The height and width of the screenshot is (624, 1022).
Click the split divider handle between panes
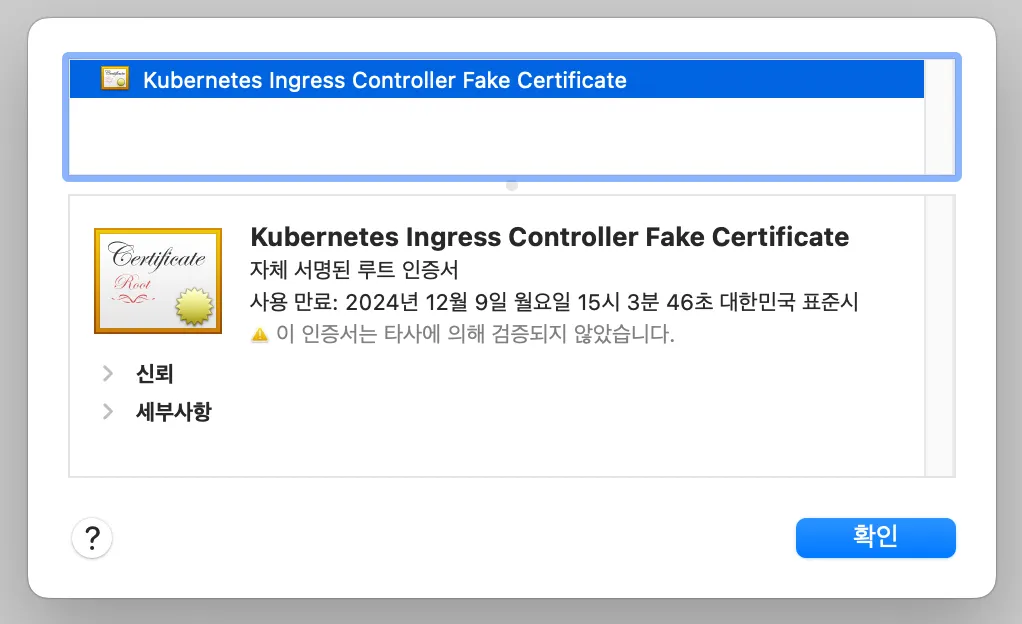pos(512,186)
